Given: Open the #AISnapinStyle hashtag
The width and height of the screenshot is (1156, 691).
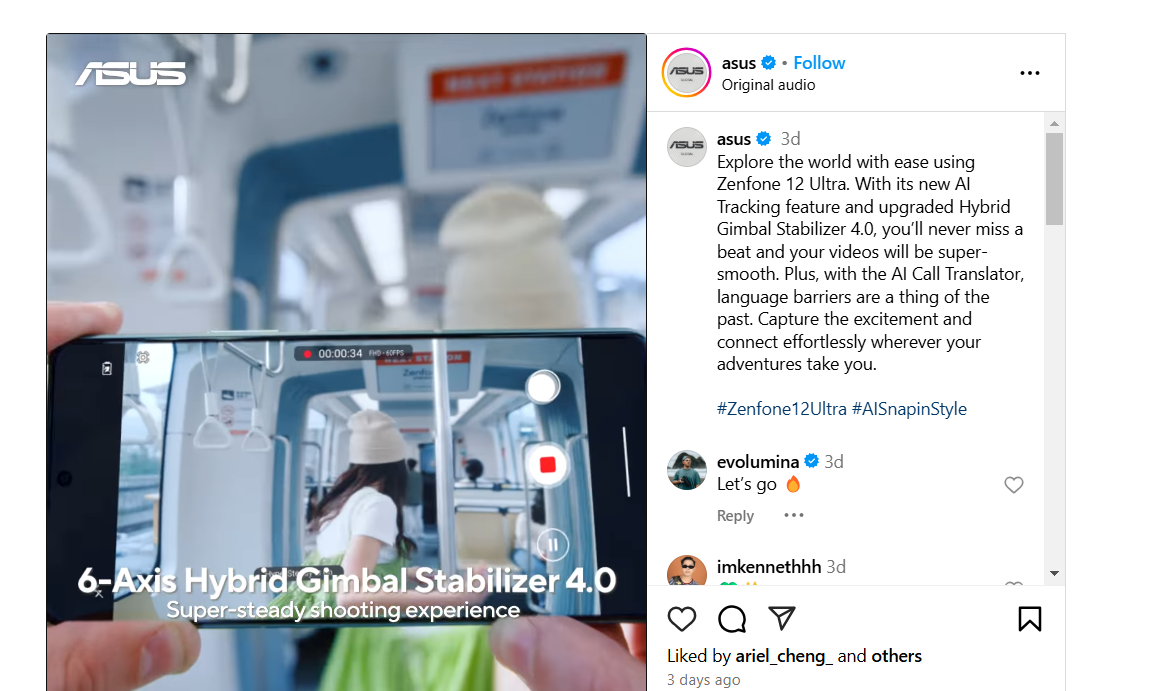Looking at the screenshot, I should [x=909, y=409].
